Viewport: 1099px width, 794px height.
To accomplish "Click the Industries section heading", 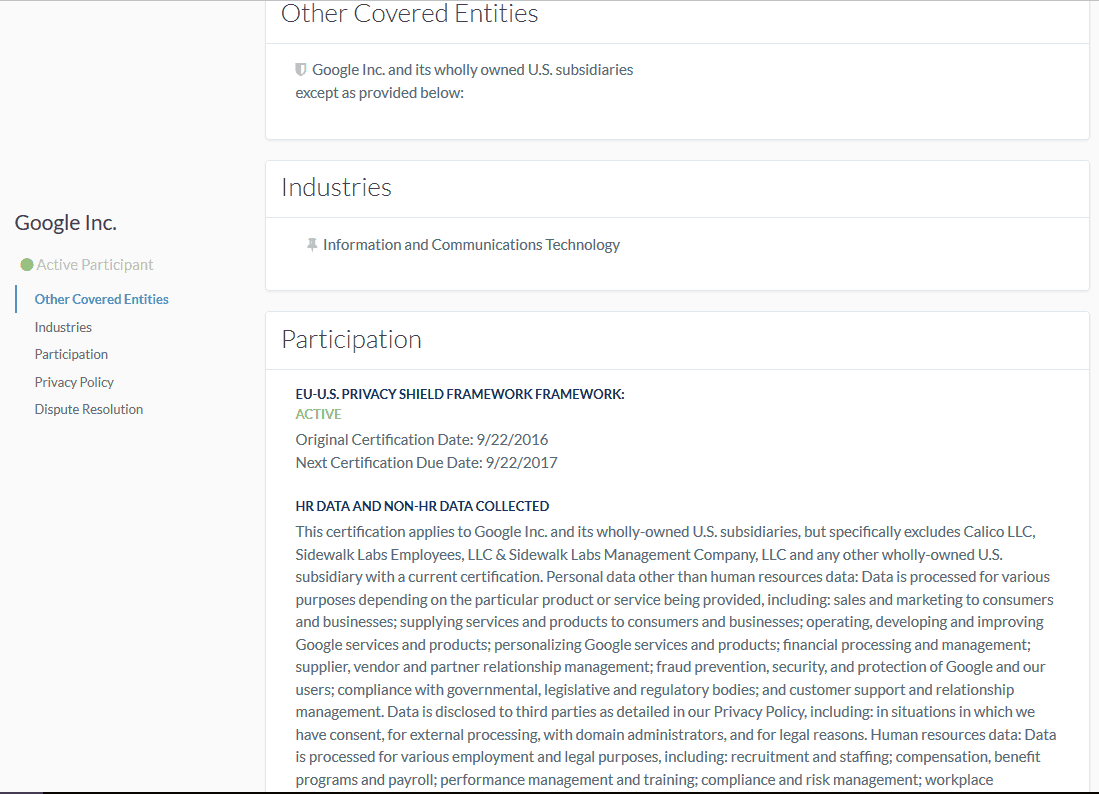I will 336,188.
